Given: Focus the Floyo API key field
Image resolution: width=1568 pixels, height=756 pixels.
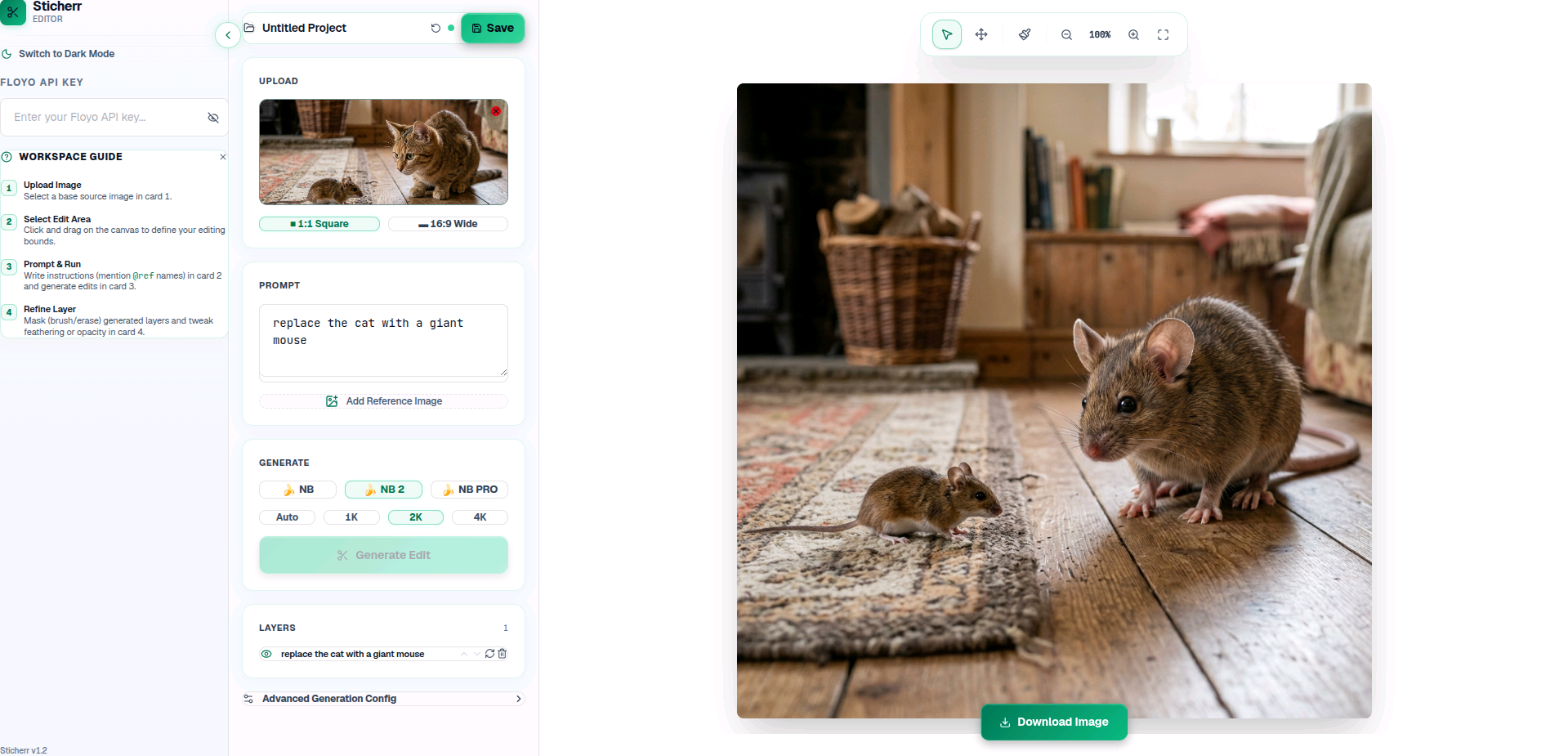Looking at the screenshot, I should click(x=105, y=118).
